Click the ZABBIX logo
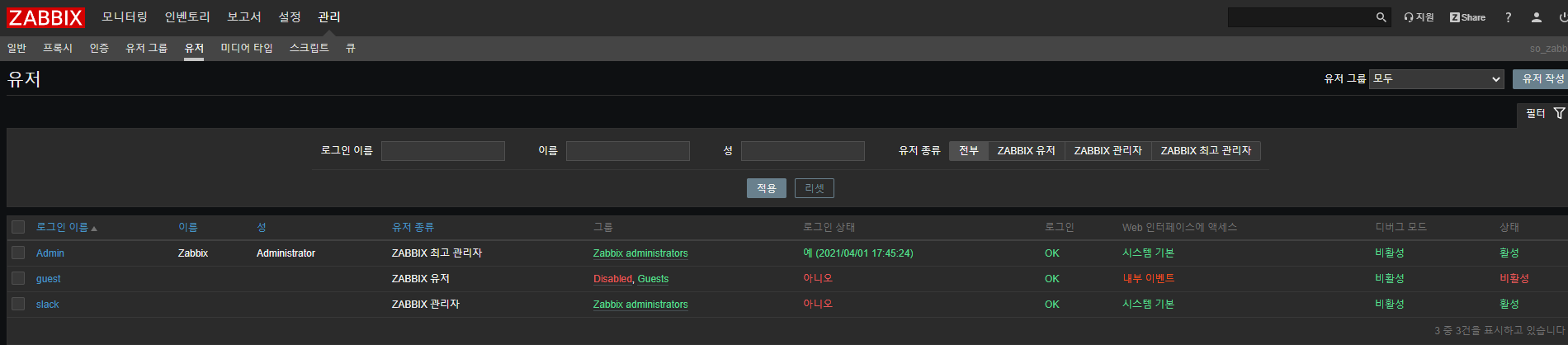This screenshot has width=1568, height=345. [x=46, y=17]
